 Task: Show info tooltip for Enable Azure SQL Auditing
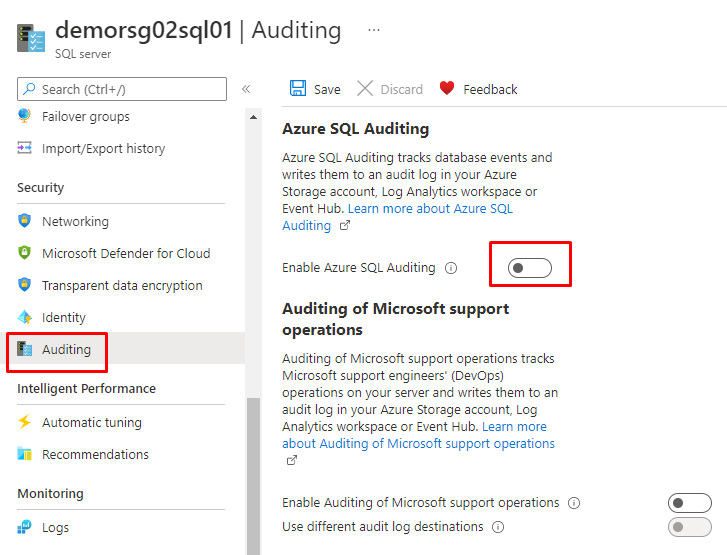451,268
